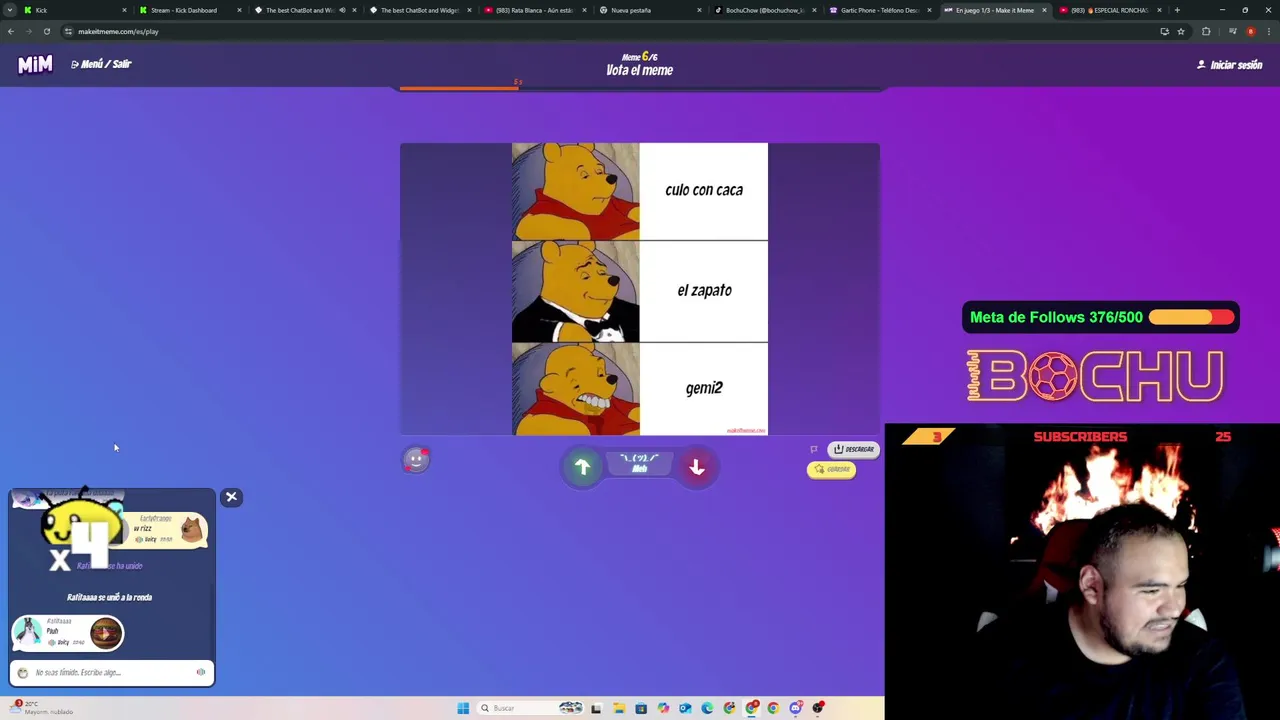The width and height of the screenshot is (1280, 720).
Task: Bookmark this page with star icon
Action: point(1181,31)
